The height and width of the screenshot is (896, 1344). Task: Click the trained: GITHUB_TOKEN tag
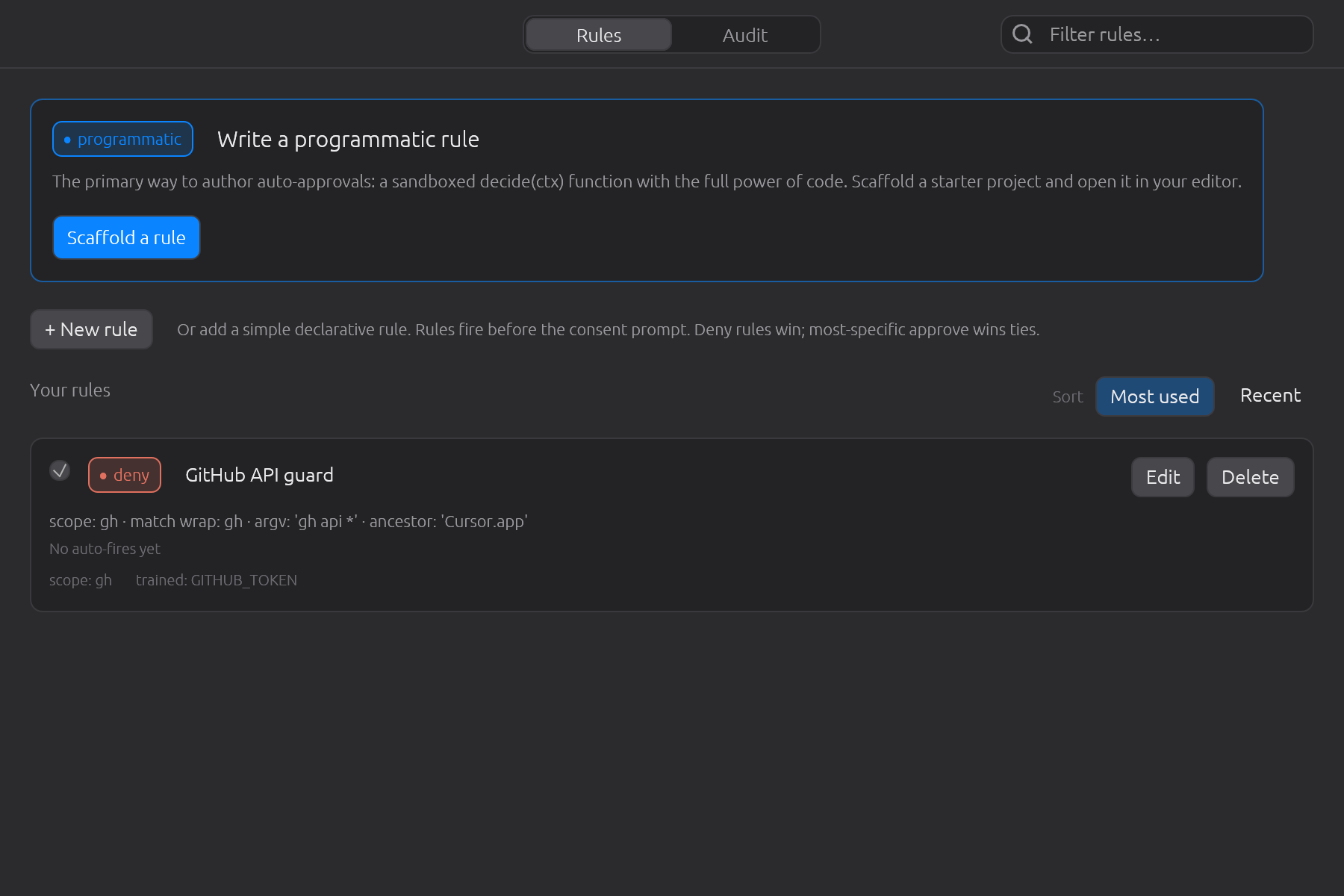point(217,580)
